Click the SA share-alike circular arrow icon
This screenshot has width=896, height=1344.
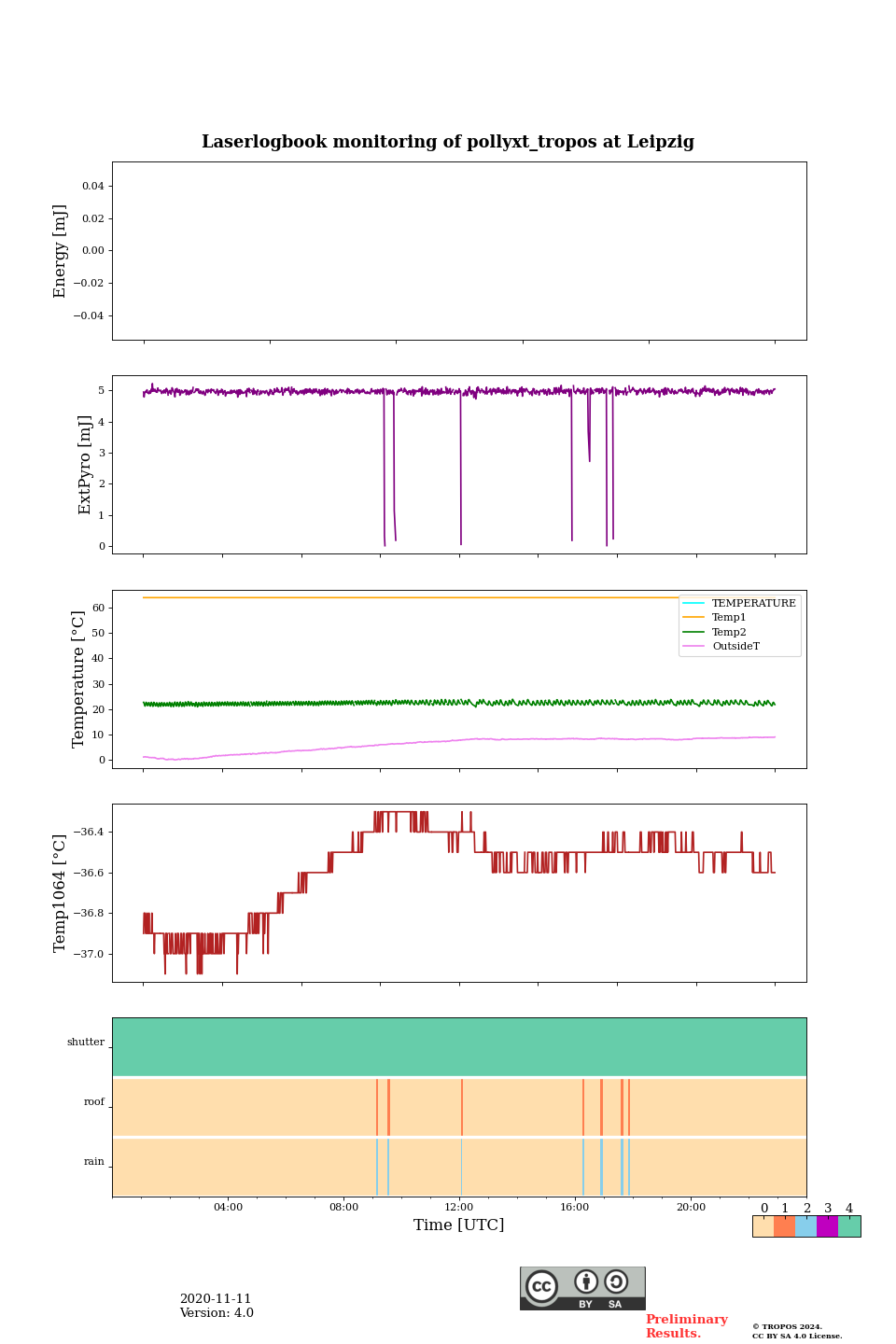point(616,1281)
